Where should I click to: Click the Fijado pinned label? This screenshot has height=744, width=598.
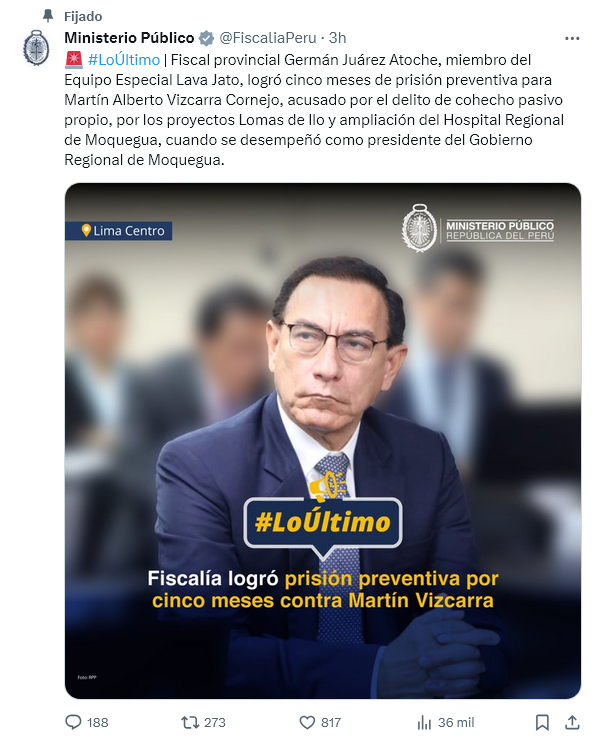tap(83, 17)
